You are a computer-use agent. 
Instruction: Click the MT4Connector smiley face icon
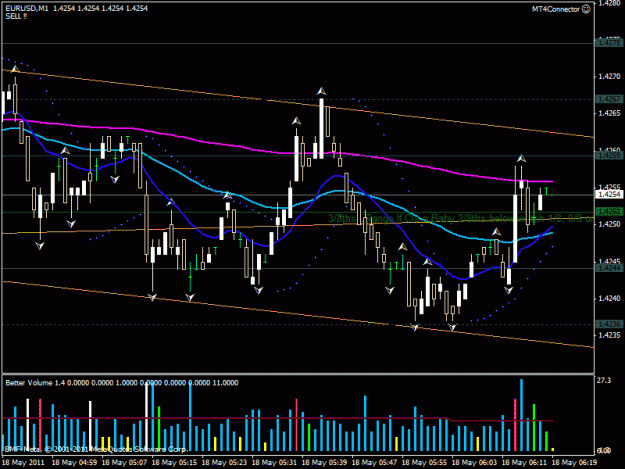coord(586,9)
